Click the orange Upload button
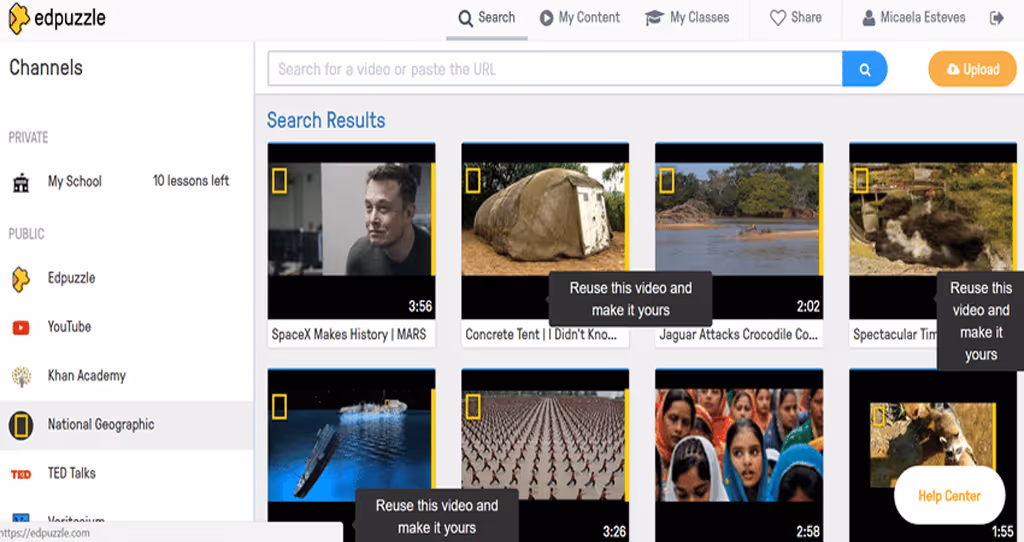The height and width of the screenshot is (542, 1024). pos(972,69)
